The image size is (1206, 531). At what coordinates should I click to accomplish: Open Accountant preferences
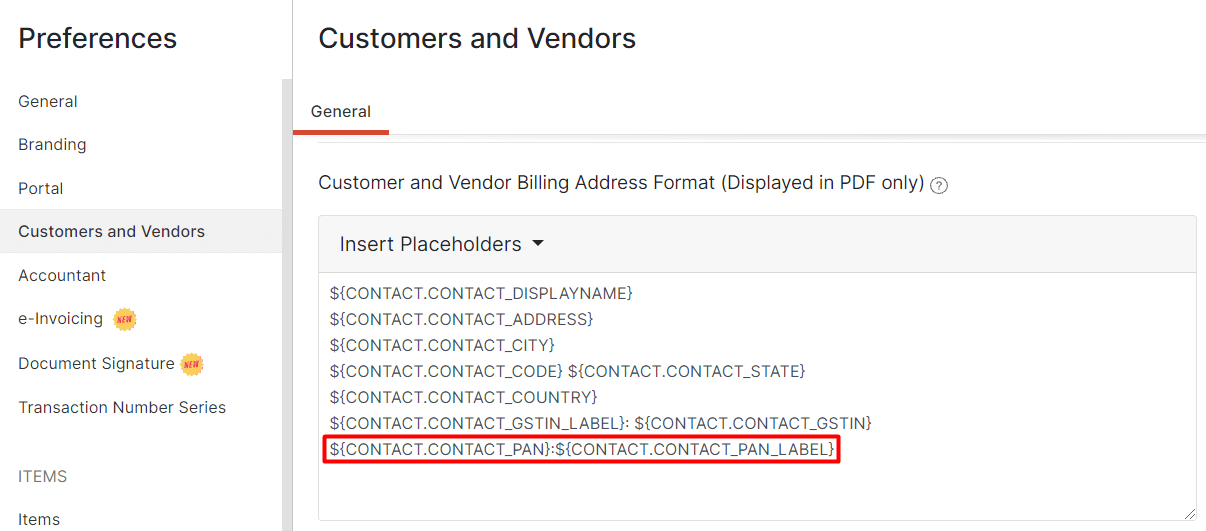point(62,275)
